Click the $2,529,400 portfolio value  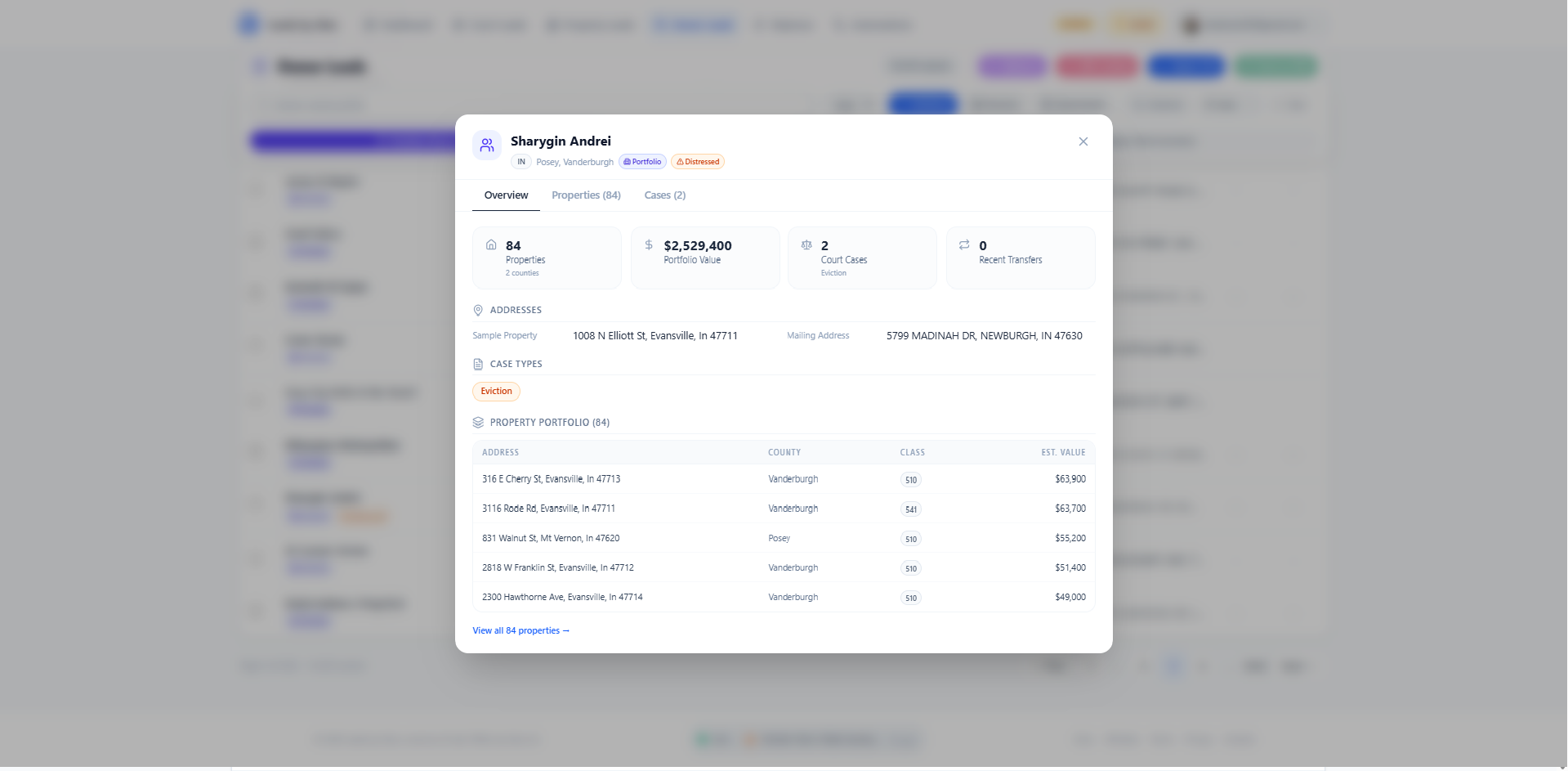698,245
